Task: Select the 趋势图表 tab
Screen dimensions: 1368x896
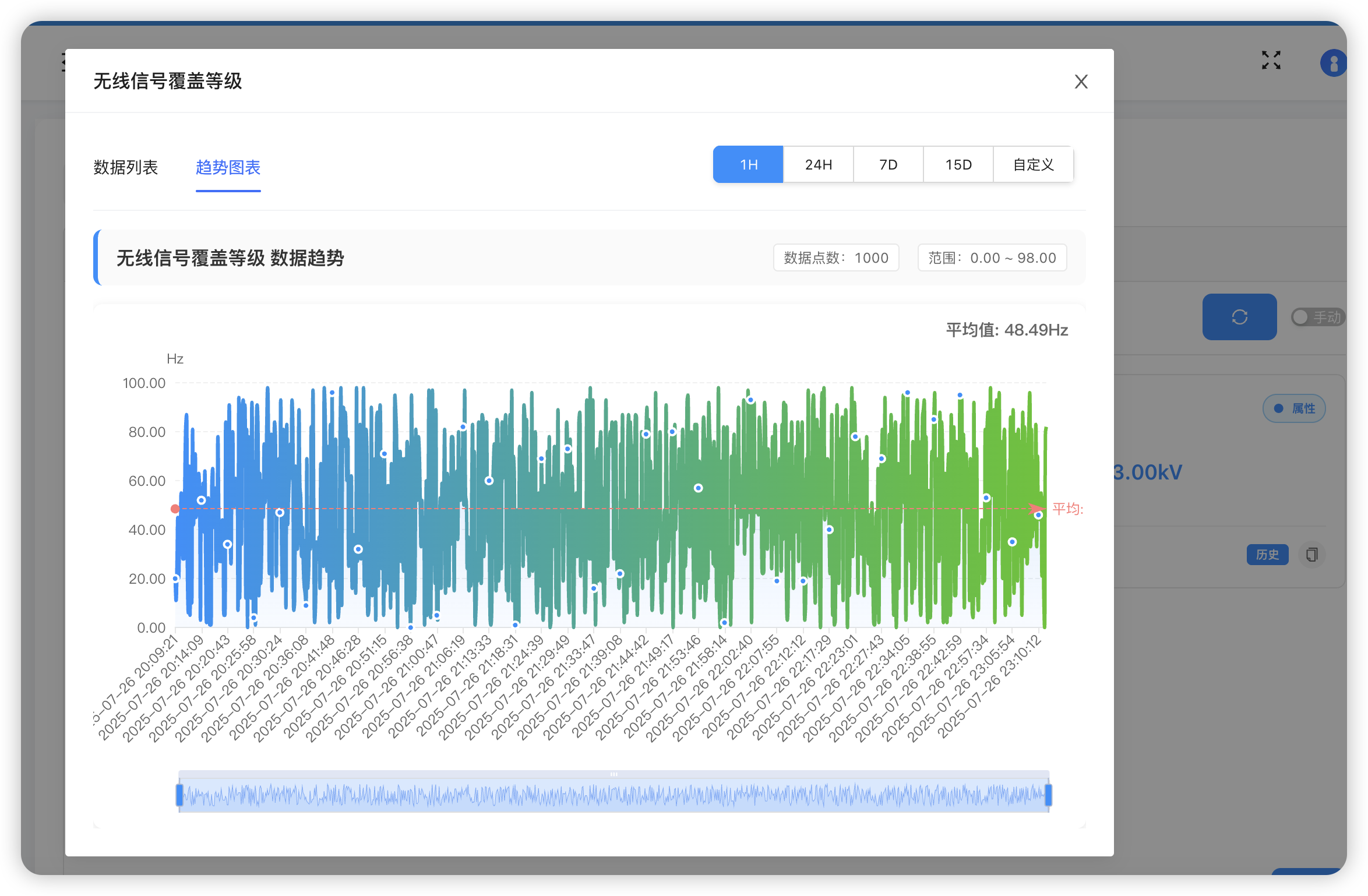Action: pos(228,167)
